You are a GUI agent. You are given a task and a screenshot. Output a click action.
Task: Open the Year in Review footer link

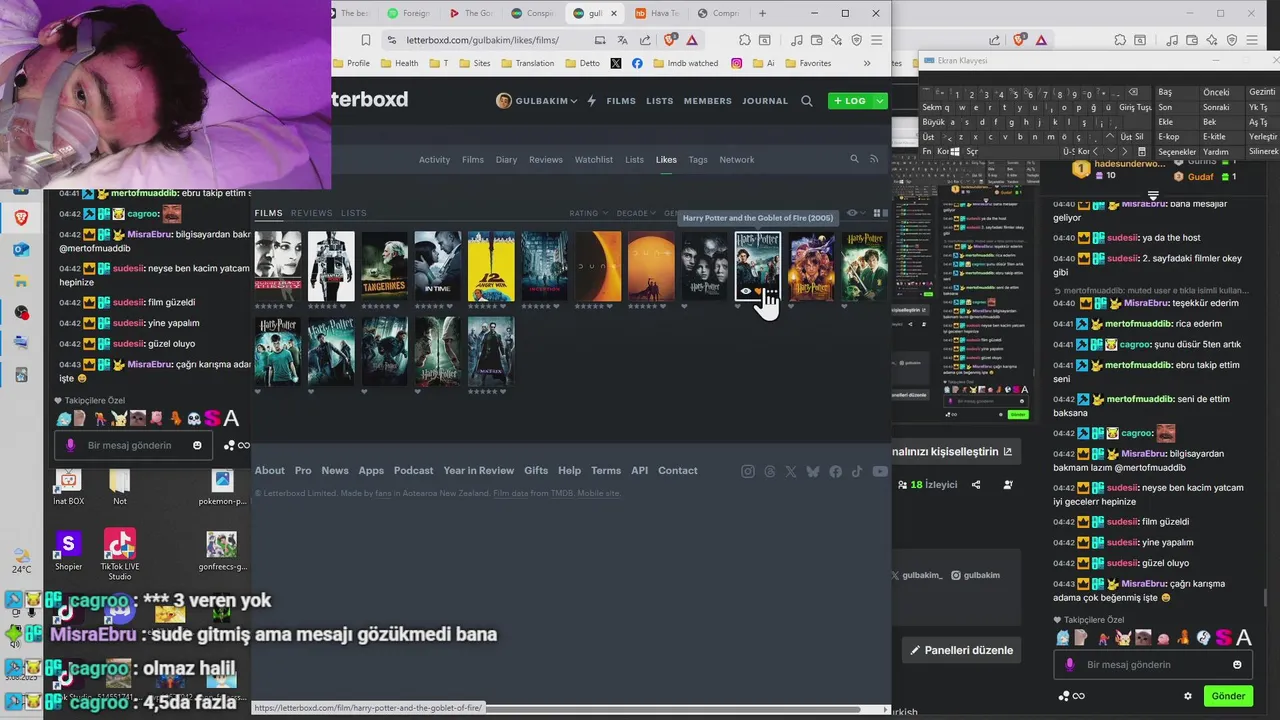point(479,471)
